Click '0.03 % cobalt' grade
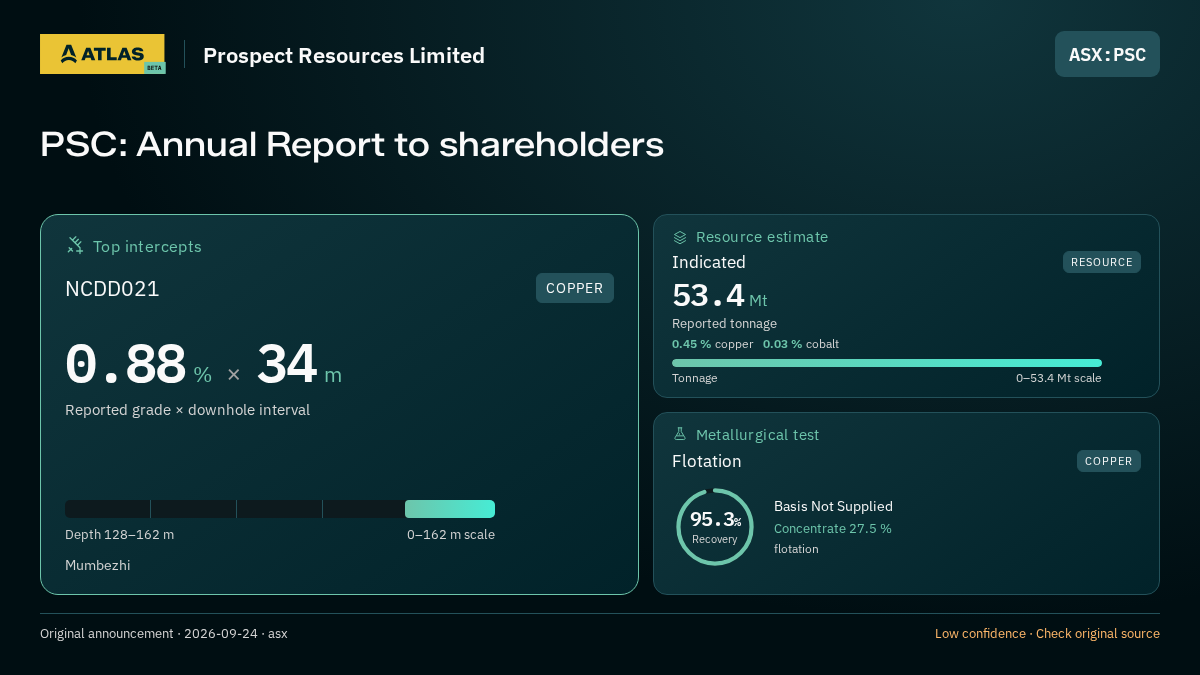 coord(801,344)
